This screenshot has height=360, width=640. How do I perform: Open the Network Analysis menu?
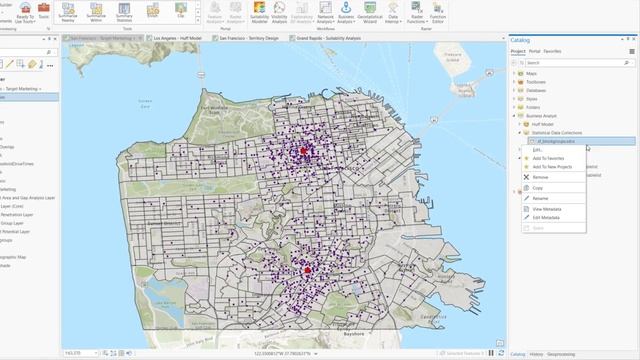(x=325, y=12)
